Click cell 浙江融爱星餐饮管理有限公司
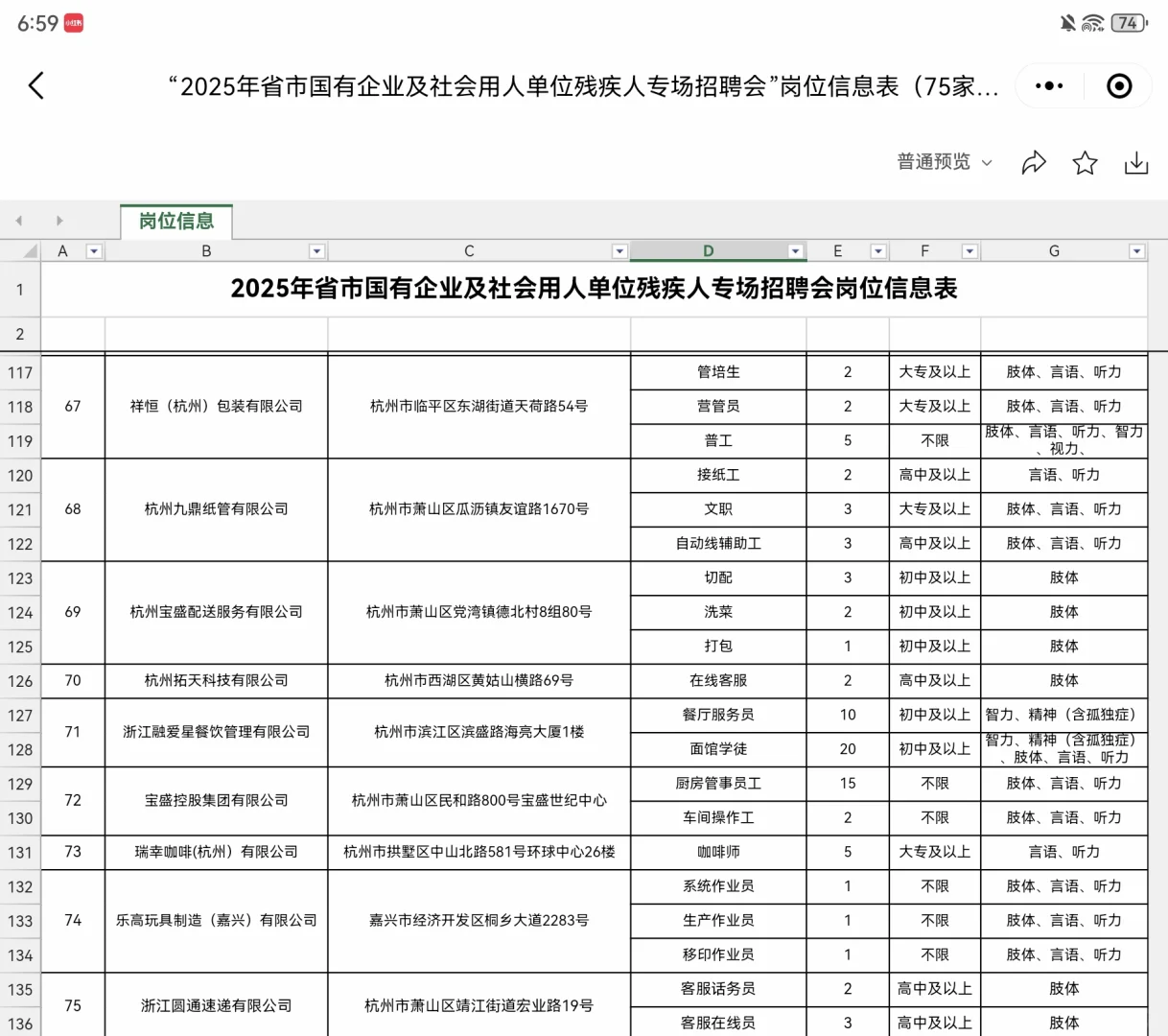The width and height of the screenshot is (1168, 1036). point(217,732)
